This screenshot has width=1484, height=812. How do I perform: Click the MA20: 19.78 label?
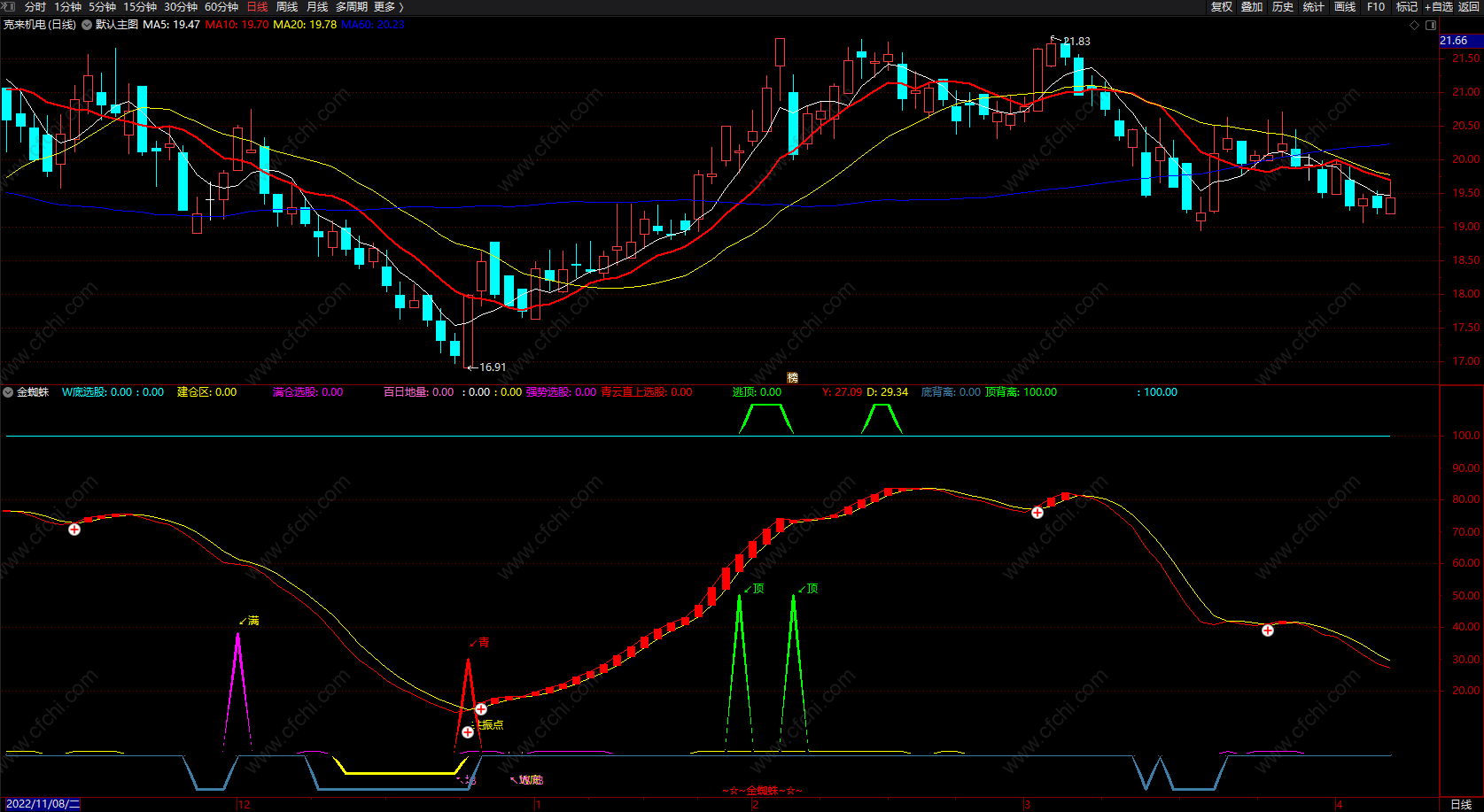click(305, 25)
